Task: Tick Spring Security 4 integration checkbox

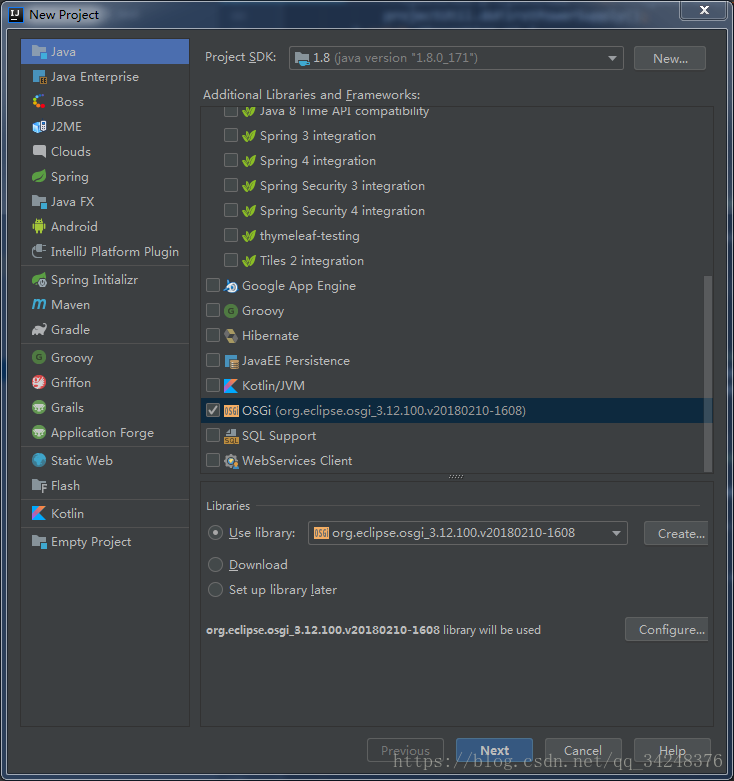Action: [x=231, y=210]
